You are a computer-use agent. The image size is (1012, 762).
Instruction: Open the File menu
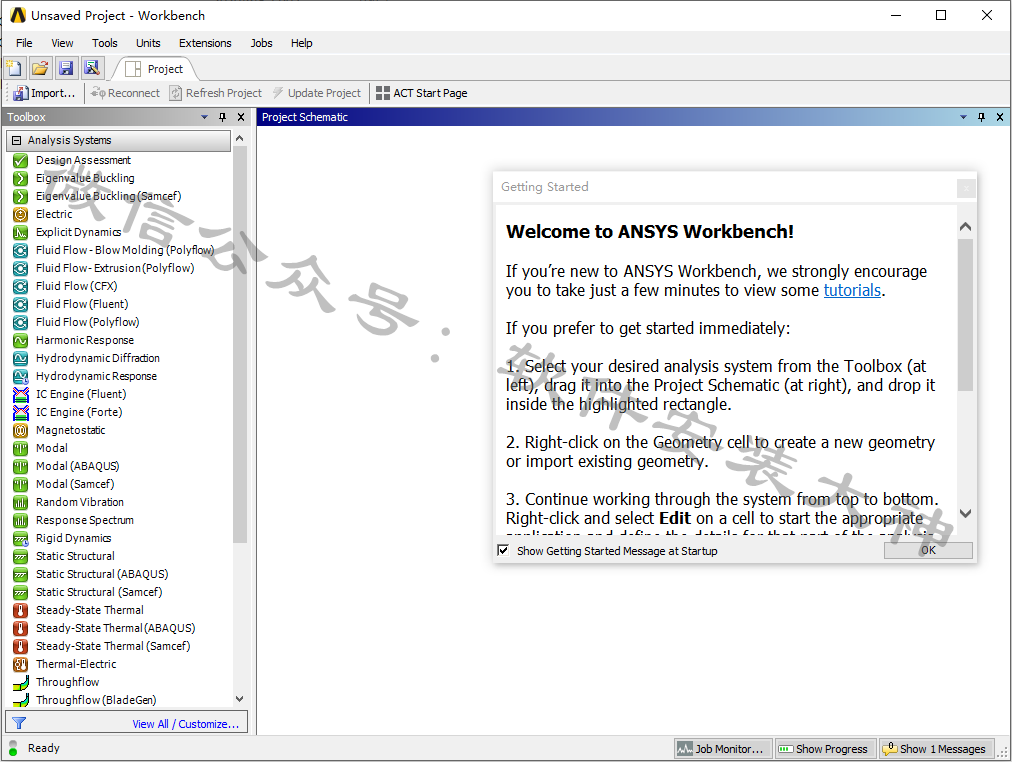coord(24,43)
